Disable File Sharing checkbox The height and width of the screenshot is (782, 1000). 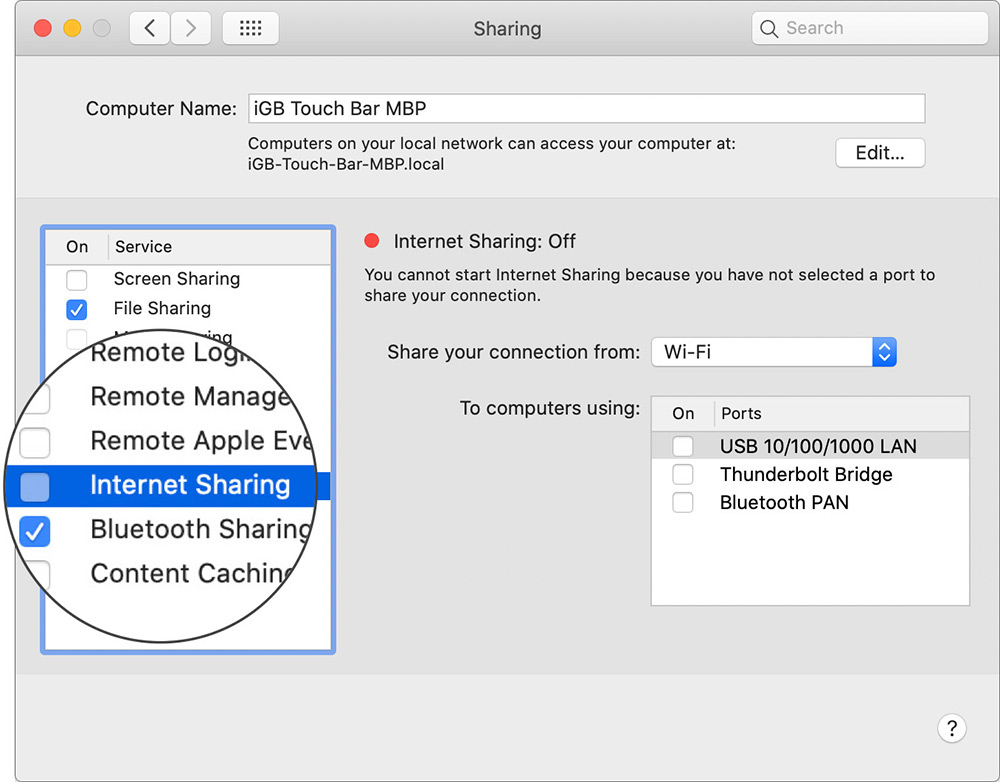(x=77, y=309)
